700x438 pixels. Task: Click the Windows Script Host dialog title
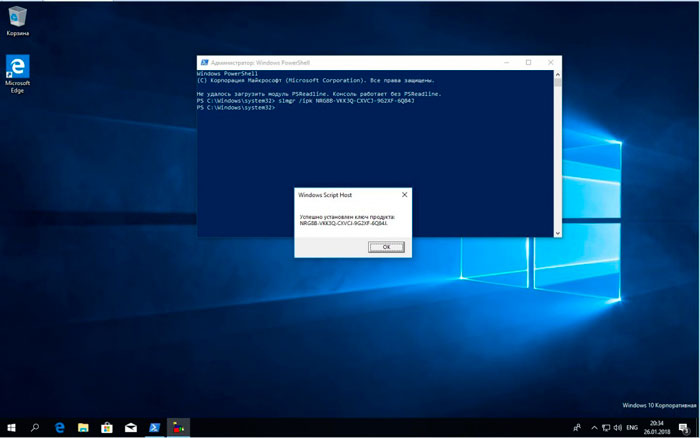325,195
